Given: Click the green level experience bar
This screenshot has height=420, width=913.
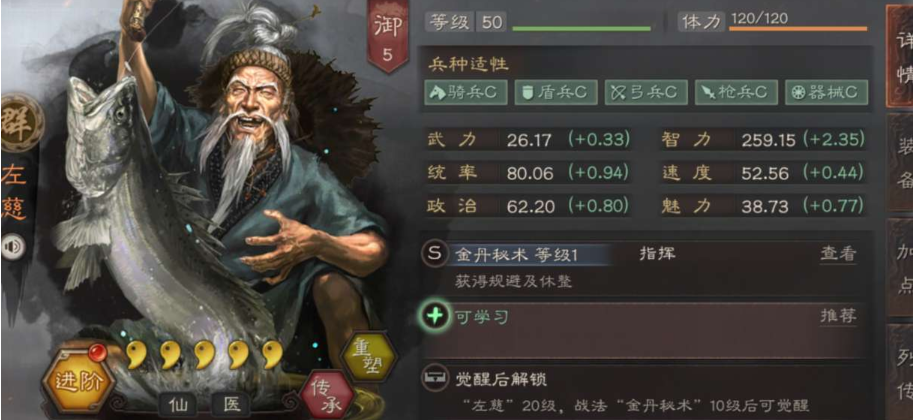Looking at the screenshot, I should 581,28.
